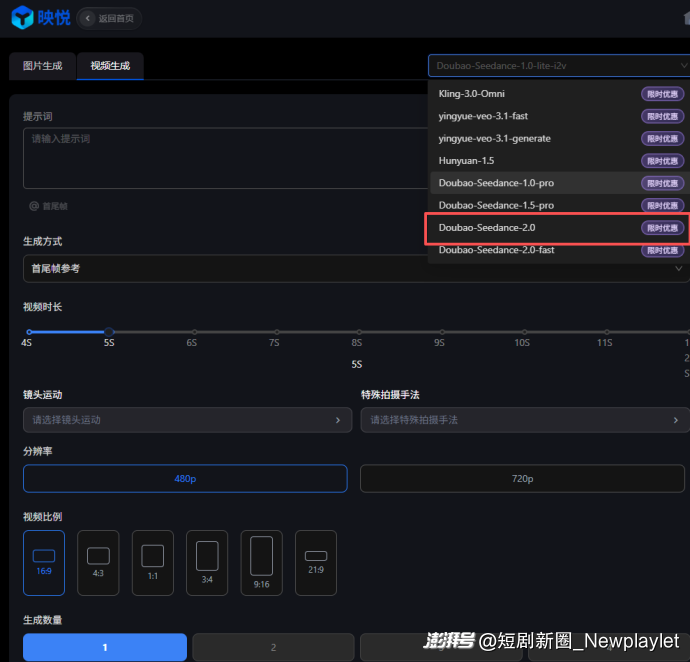Select generation count 1 button
The height and width of the screenshot is (662, 690).
[x=105, y=647]
